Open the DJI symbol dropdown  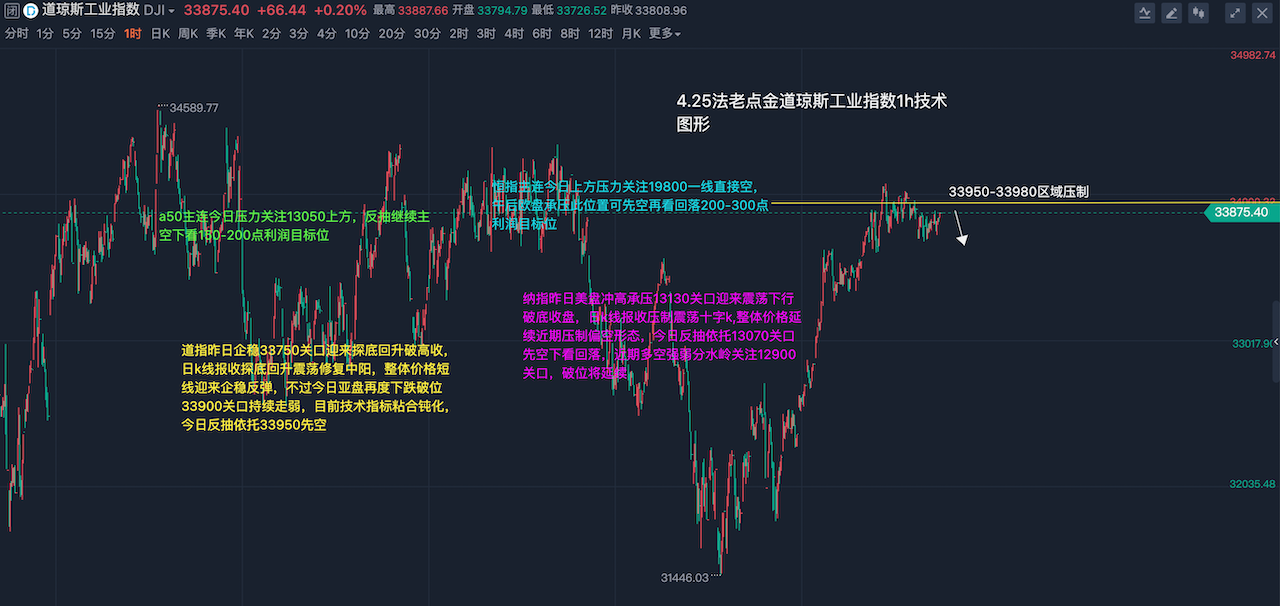159,10
